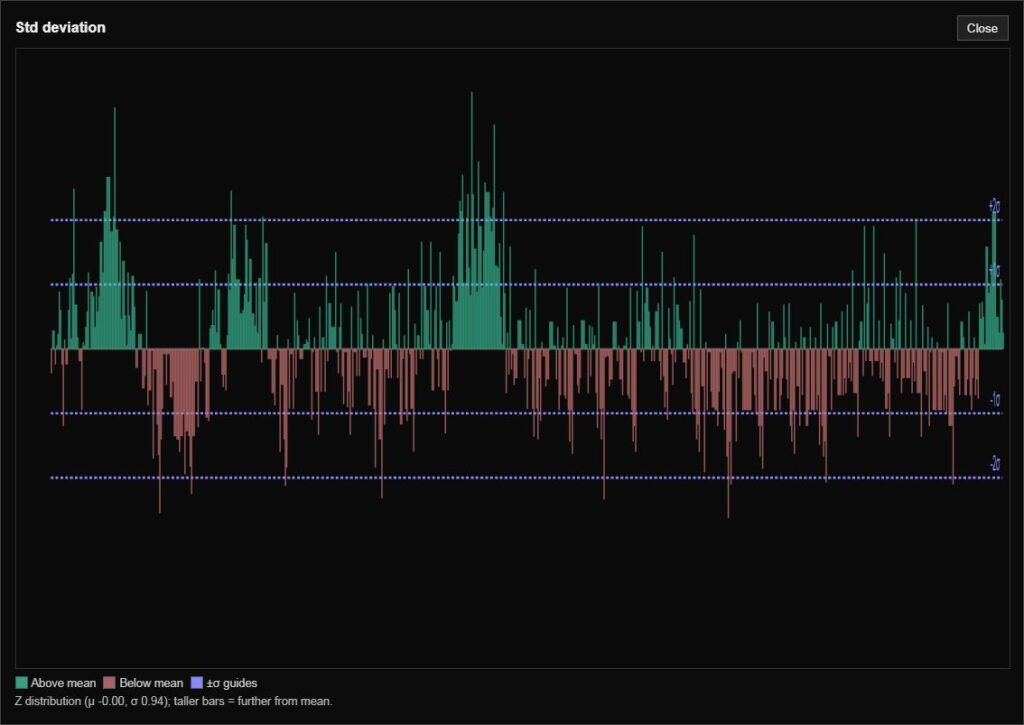Close the Std deviation dialog

(981, 28)
